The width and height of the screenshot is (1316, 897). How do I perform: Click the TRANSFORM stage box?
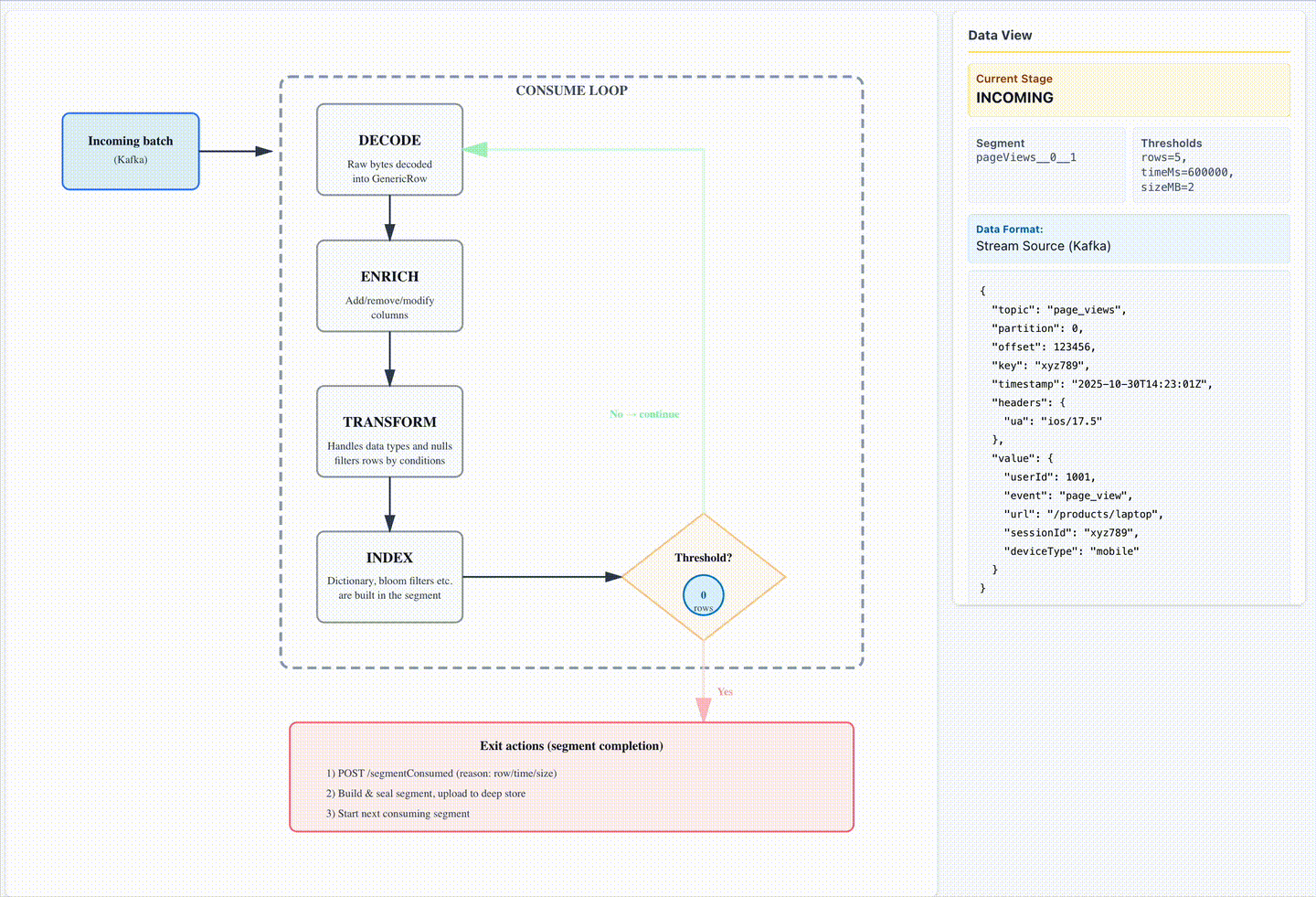click(x=389, y=432)
